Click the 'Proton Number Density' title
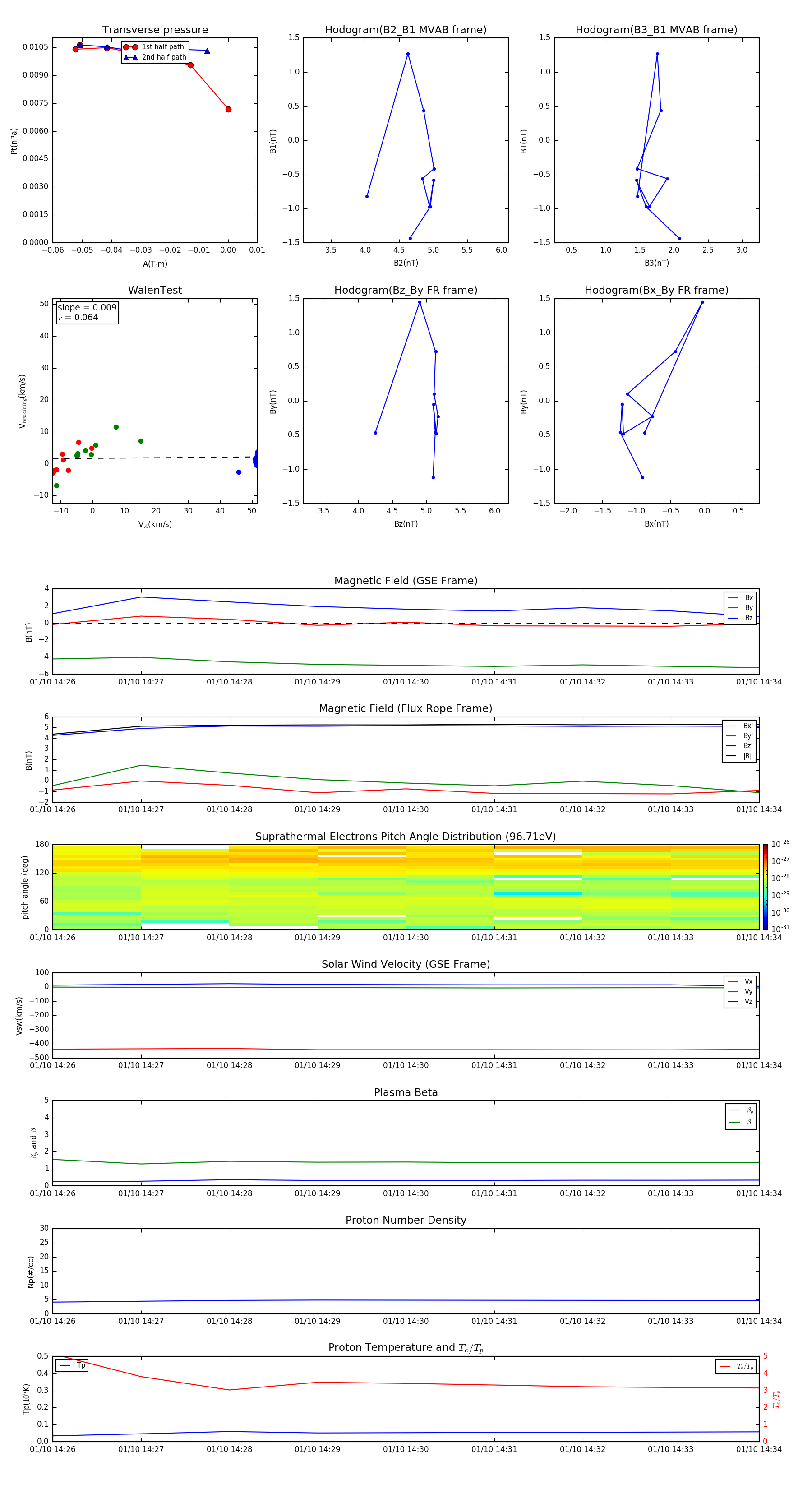 tap(406, 1220)
